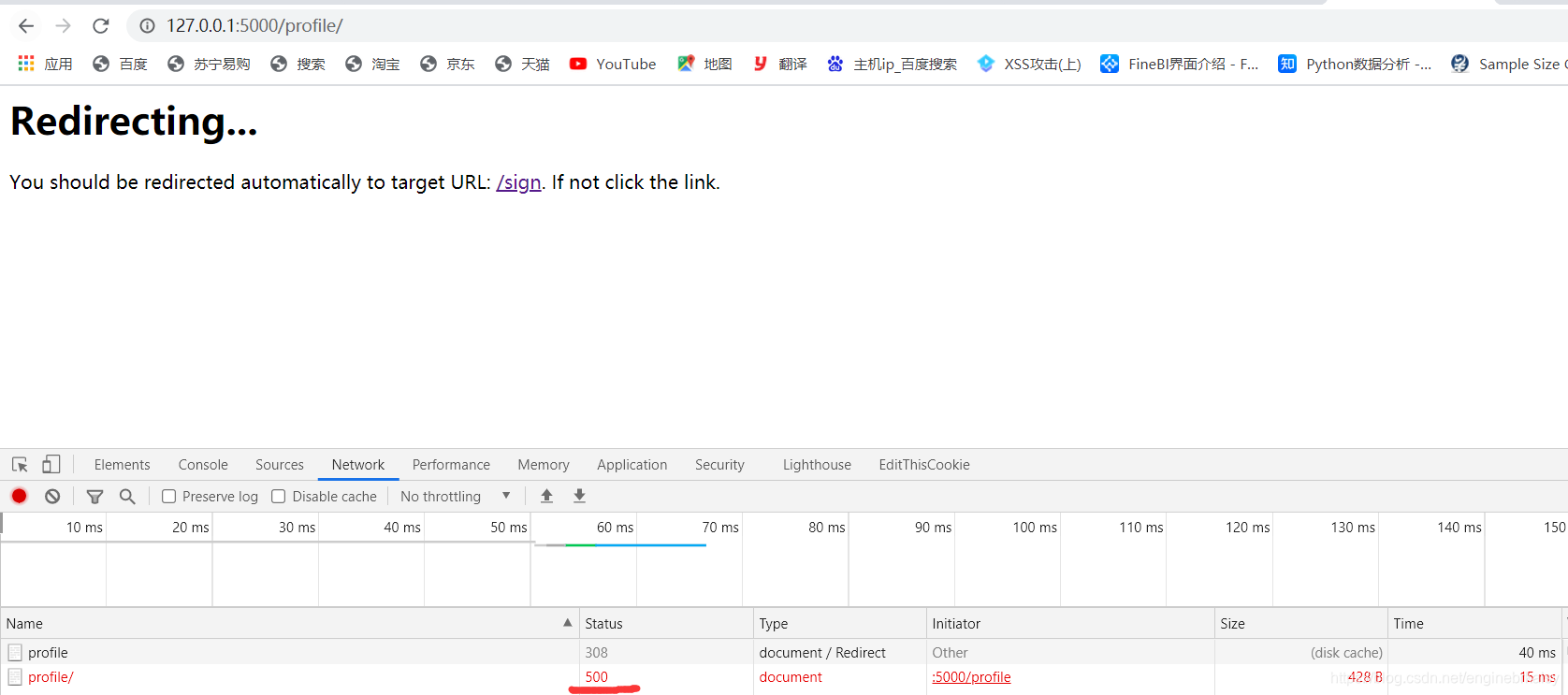
Task: Open the 京东 bookmark
Action: click(x=447, y=64)
